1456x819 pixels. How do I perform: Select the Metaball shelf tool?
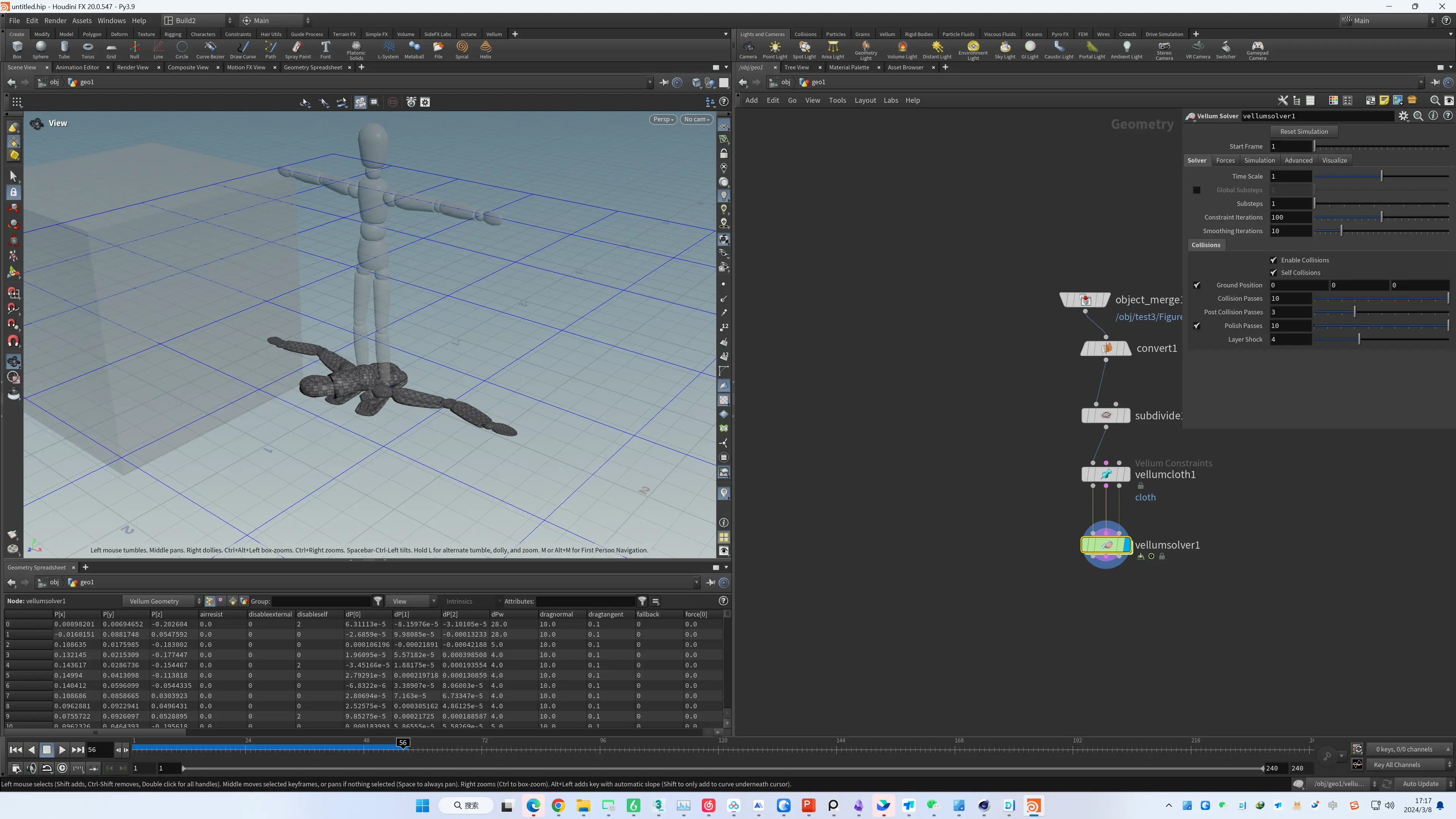(x=414, y=50)
